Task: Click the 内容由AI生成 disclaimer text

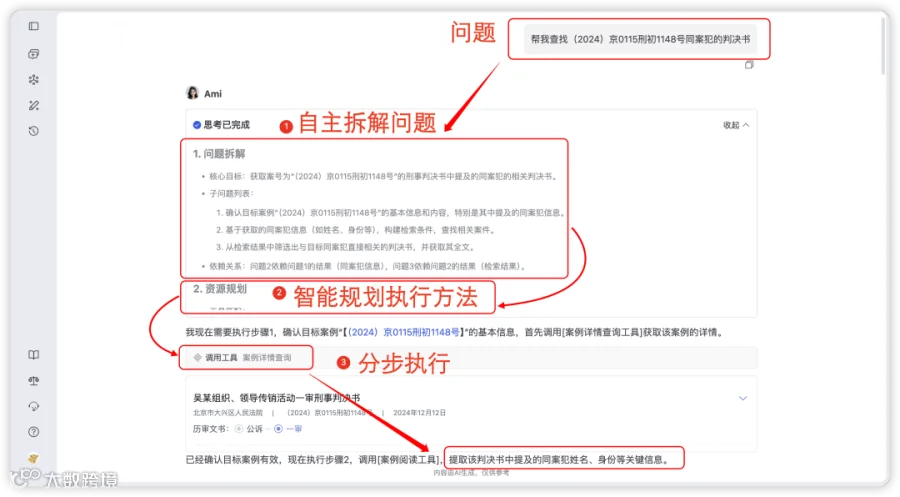Action: click(471, 473)
